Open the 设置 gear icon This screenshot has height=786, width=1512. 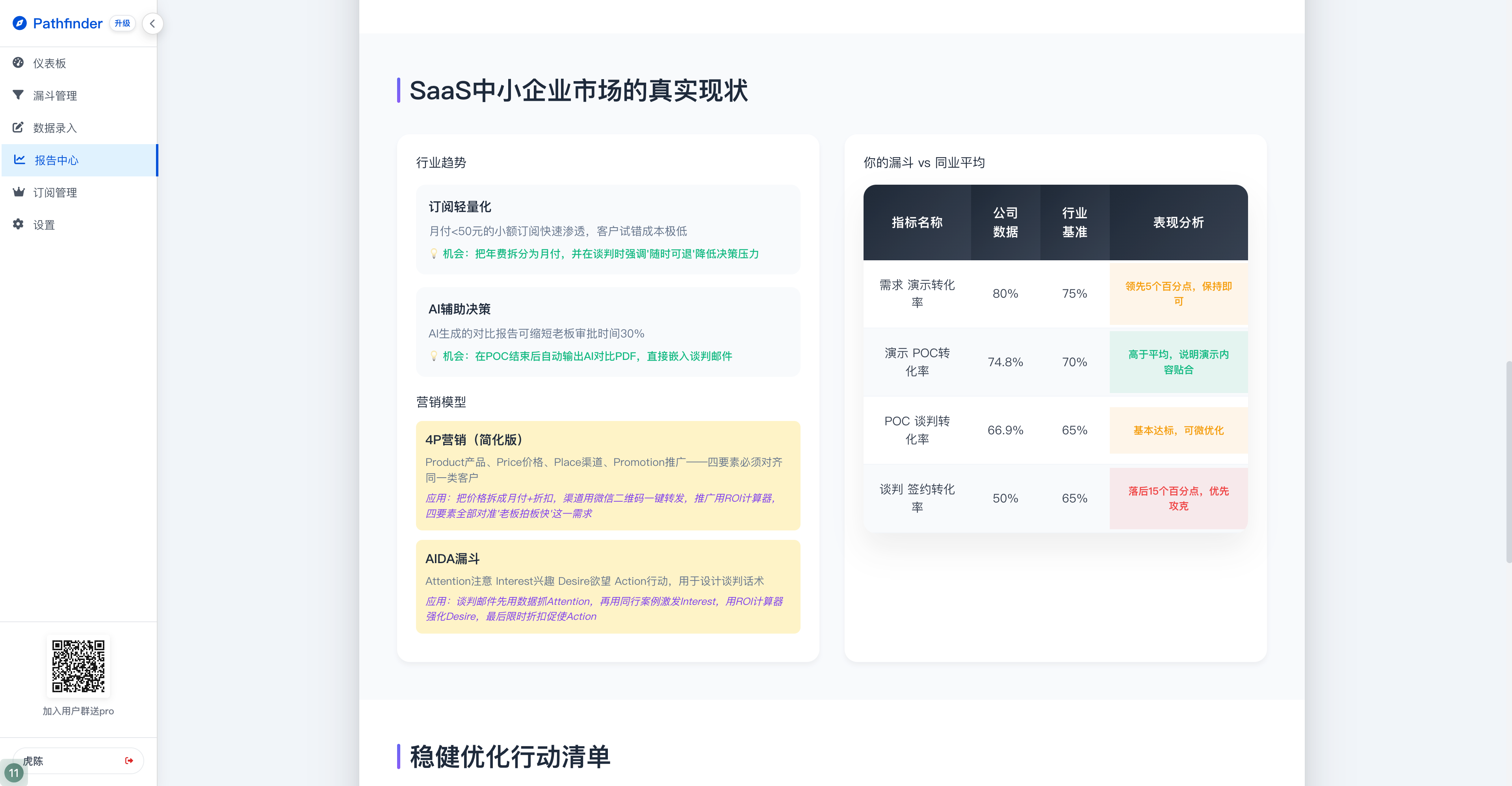18,224
